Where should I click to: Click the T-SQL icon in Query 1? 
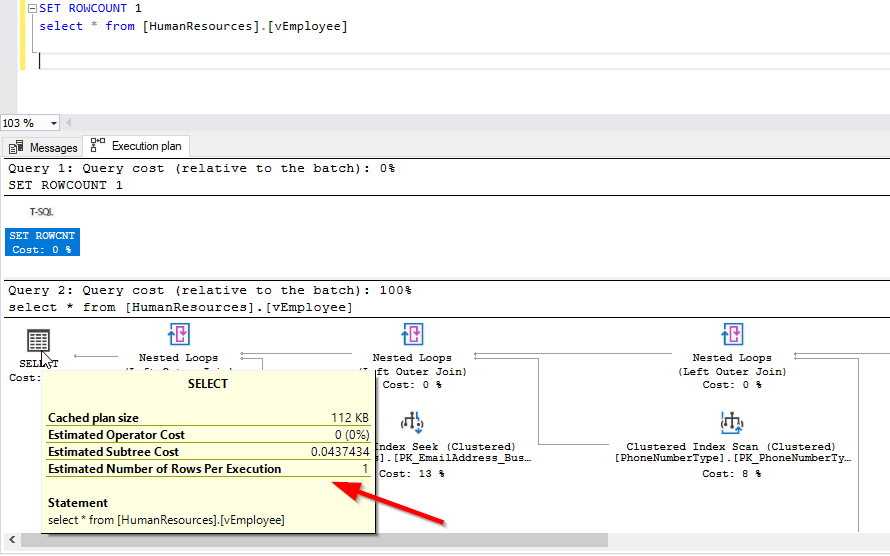(x=41, y=212)
